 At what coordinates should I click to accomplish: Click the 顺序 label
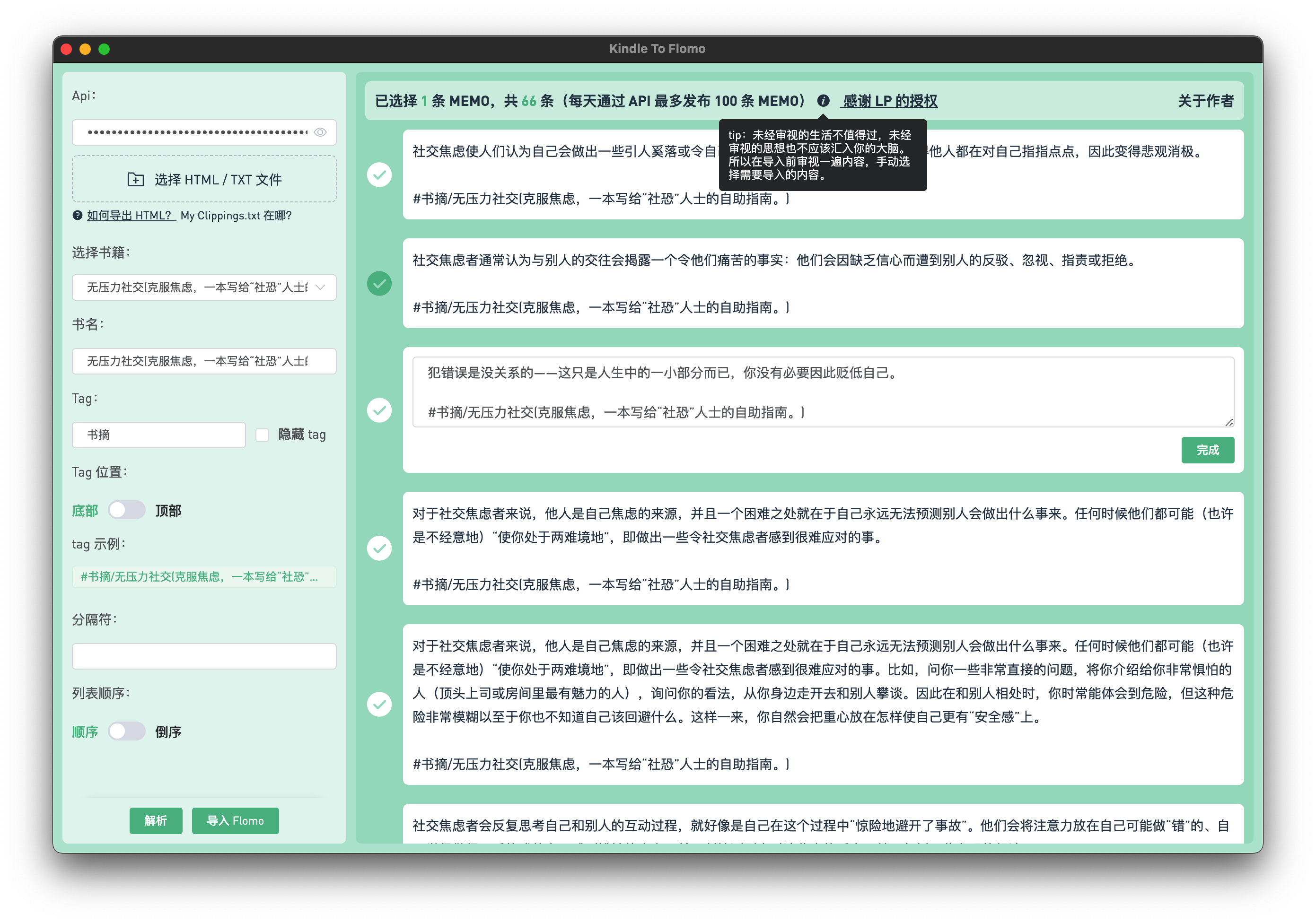(85, 731)
